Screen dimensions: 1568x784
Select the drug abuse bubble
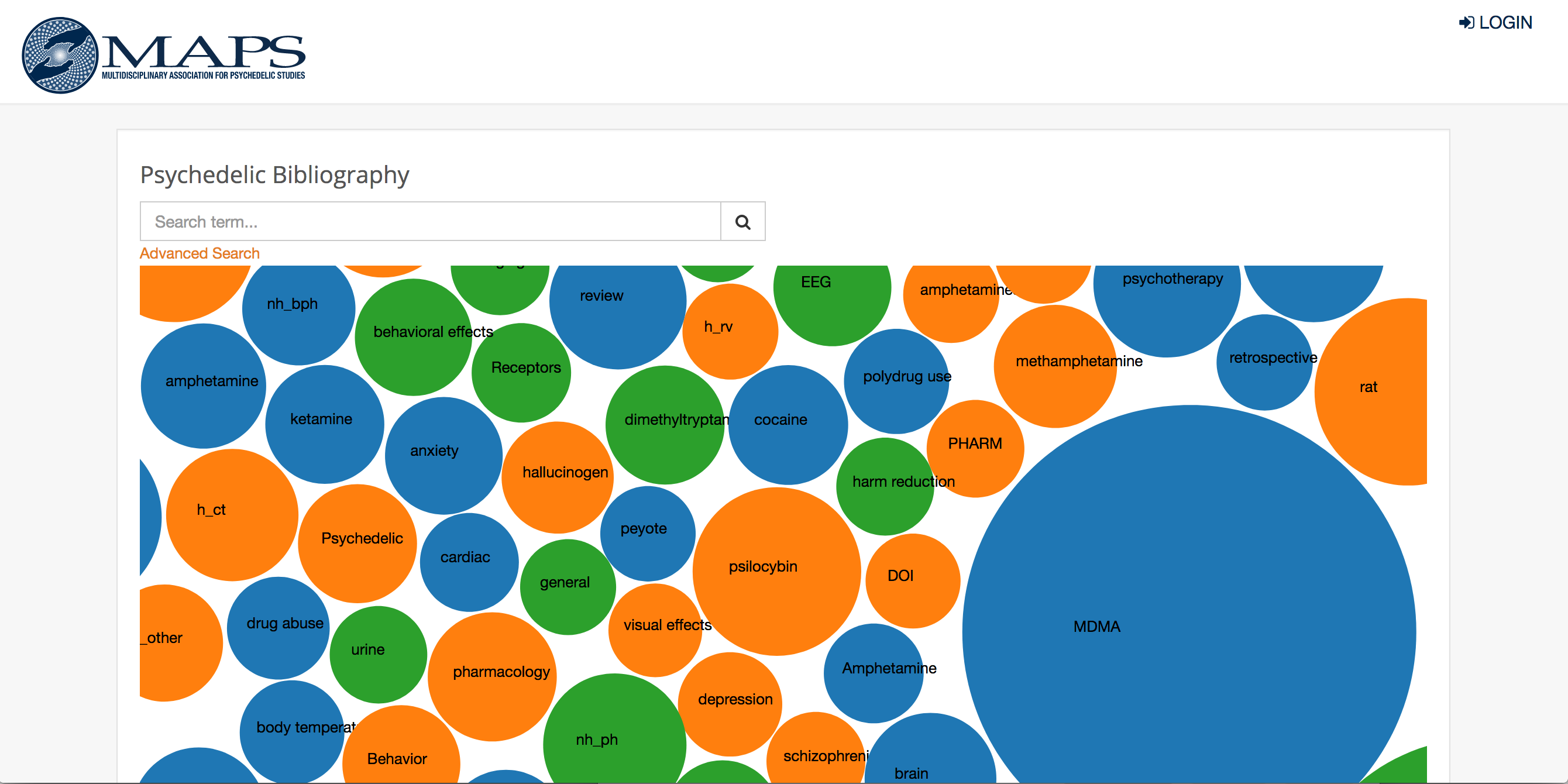tap(278, 628)
